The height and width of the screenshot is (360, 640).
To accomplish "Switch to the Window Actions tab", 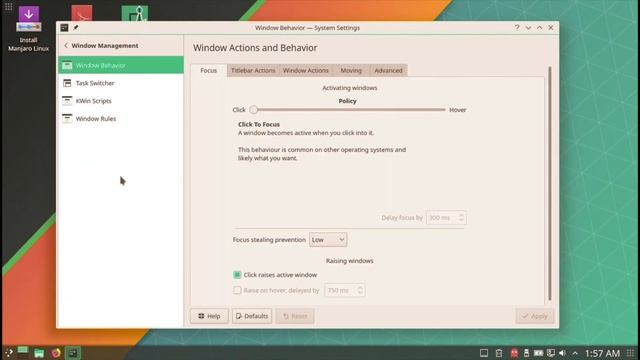I will [306, 71].
